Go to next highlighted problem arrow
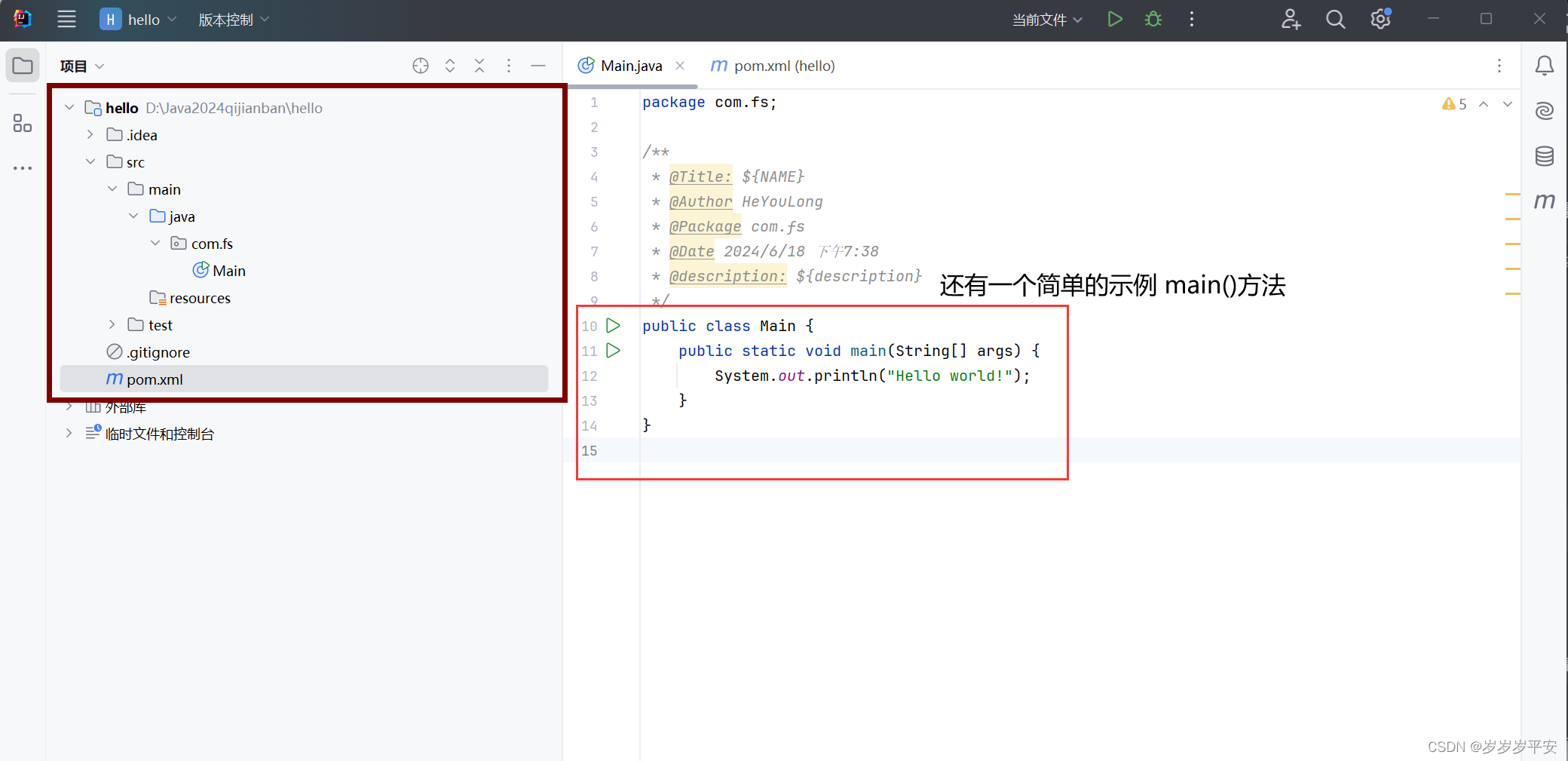 click(1508, 104)
